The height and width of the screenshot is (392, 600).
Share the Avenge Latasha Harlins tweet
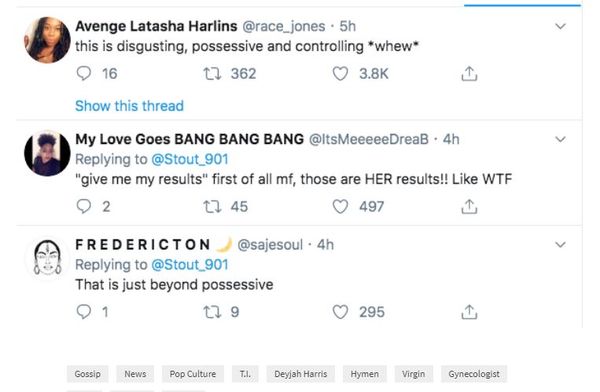[x=469, y=74]
